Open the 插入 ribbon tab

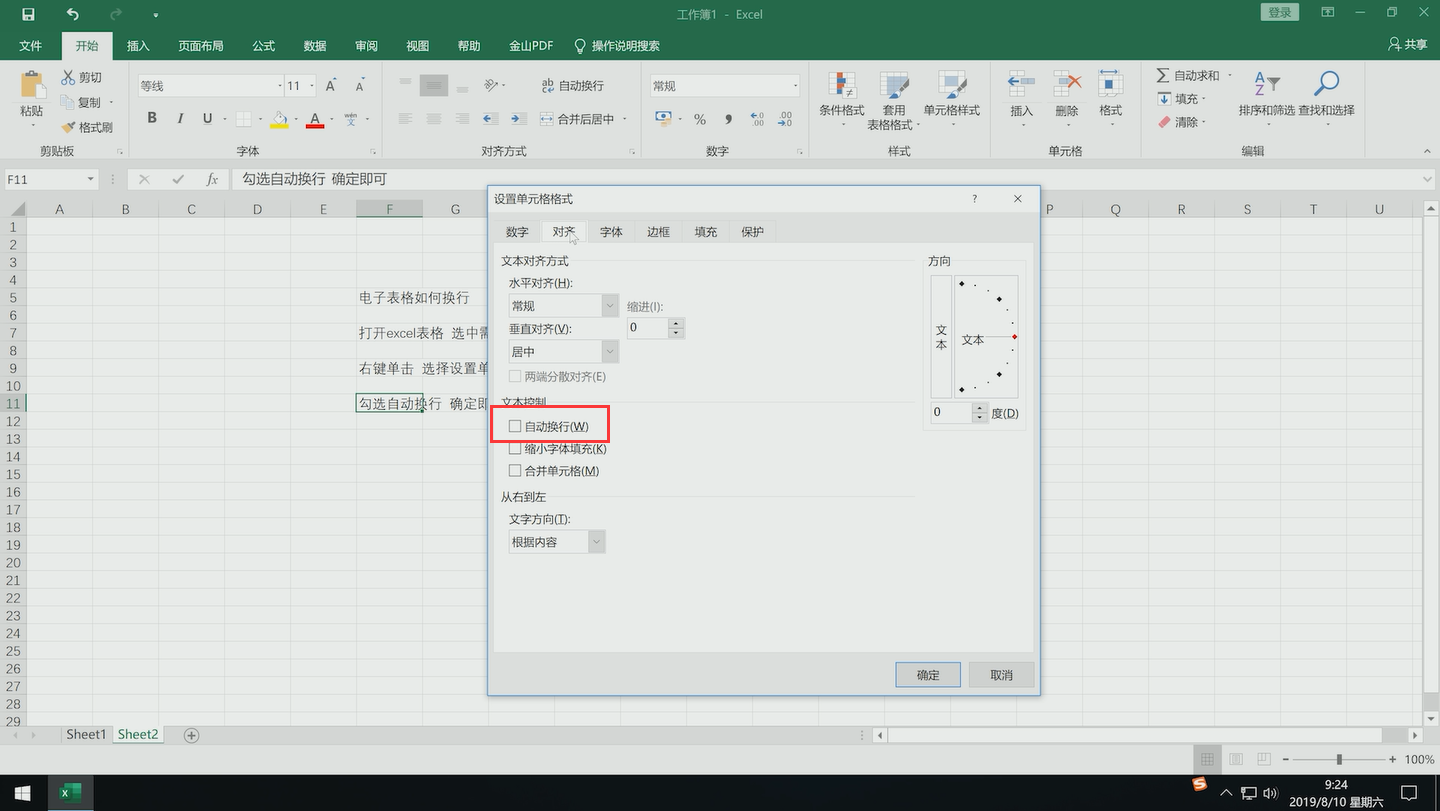(138, 46)
